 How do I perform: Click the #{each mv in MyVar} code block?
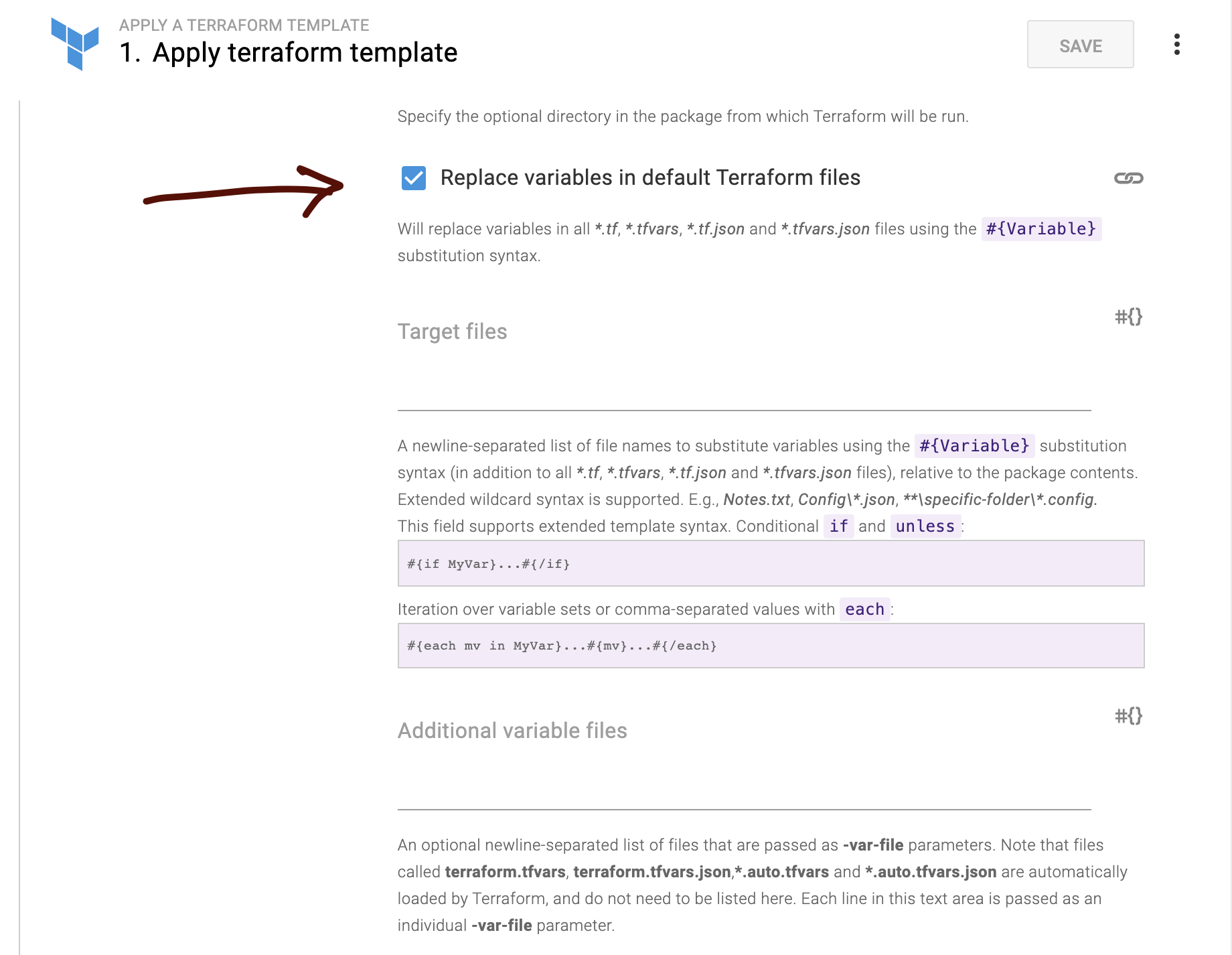pos(770,646)
